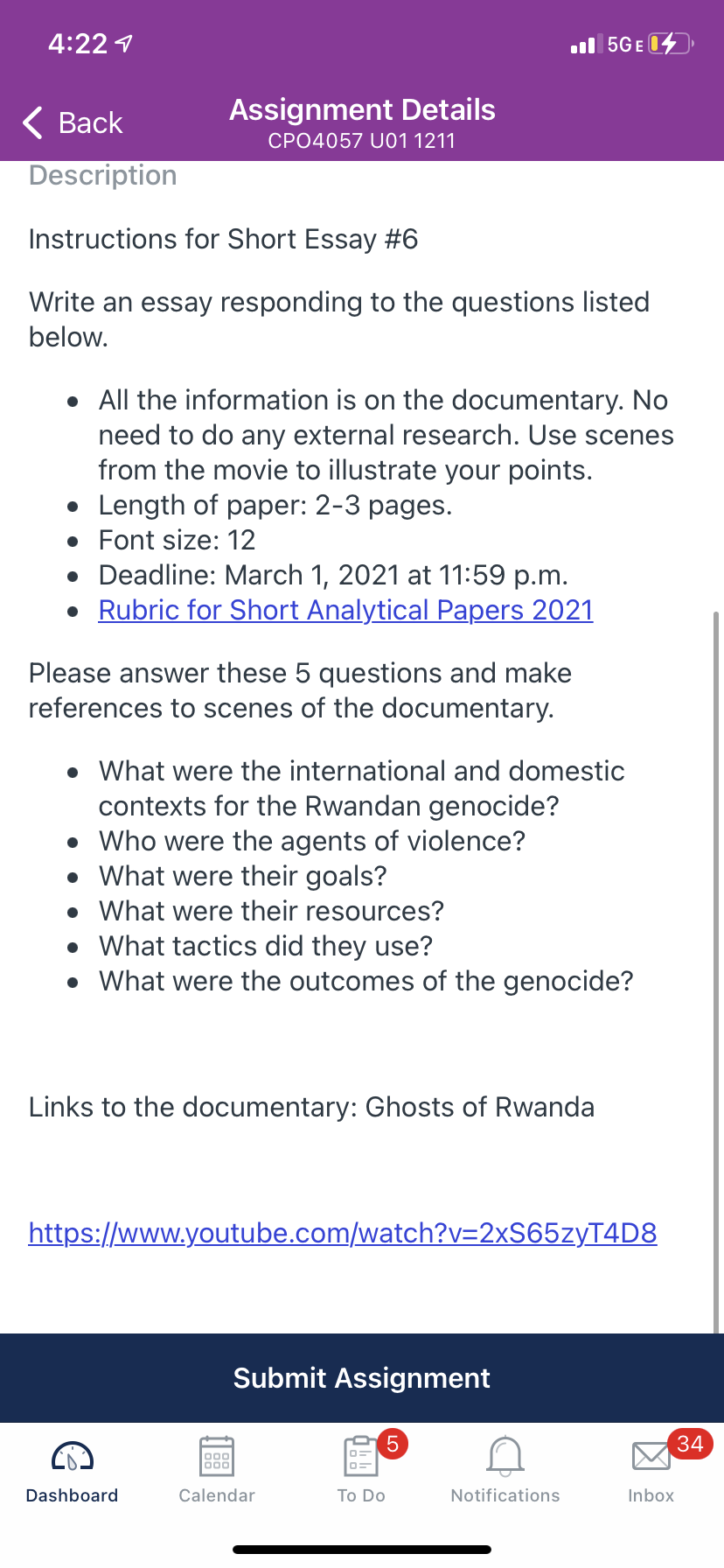Open the To Do list icon
The height and width of the screenshot is (1568, 724).
[360, 1457]
